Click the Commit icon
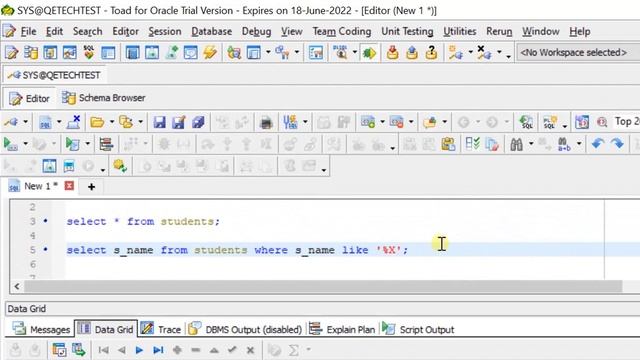The height and width of the screenshot is (360, 640). pos(392,53)
